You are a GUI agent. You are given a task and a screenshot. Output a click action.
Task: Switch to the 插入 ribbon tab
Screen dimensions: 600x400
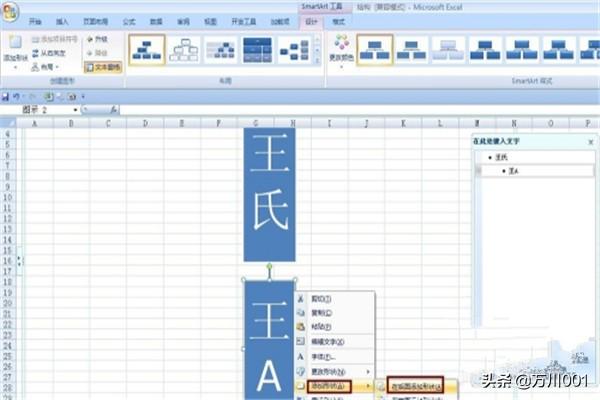[62, 22]
